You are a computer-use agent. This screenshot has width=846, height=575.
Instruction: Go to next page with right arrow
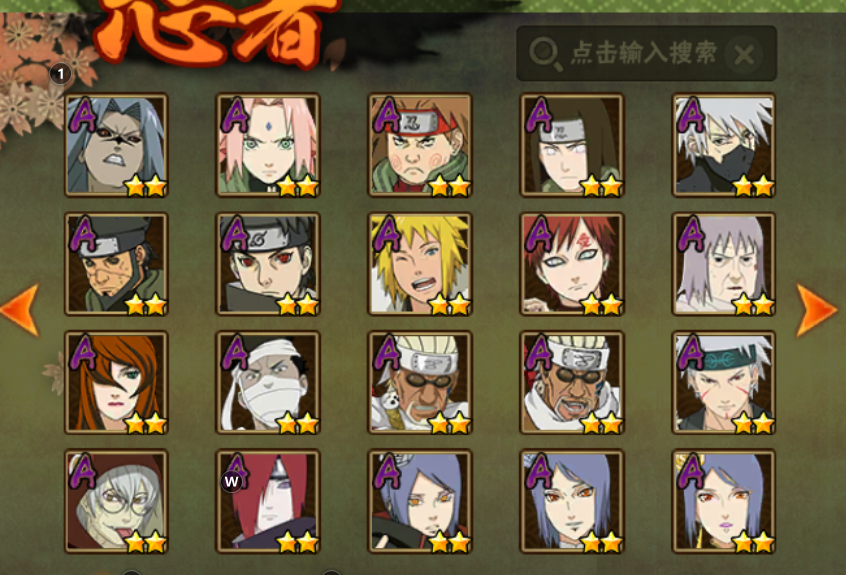817,310
